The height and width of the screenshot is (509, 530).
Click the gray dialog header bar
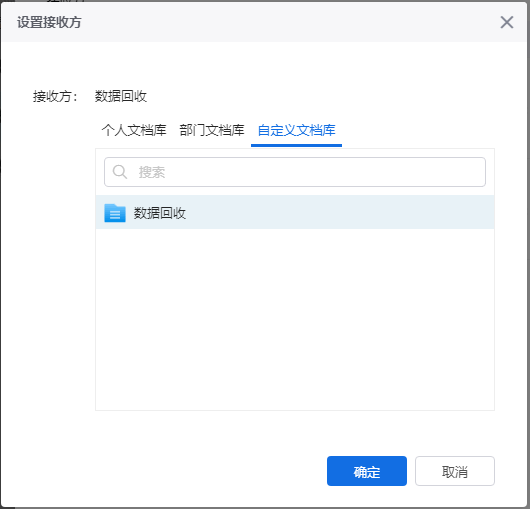point(264,22)
